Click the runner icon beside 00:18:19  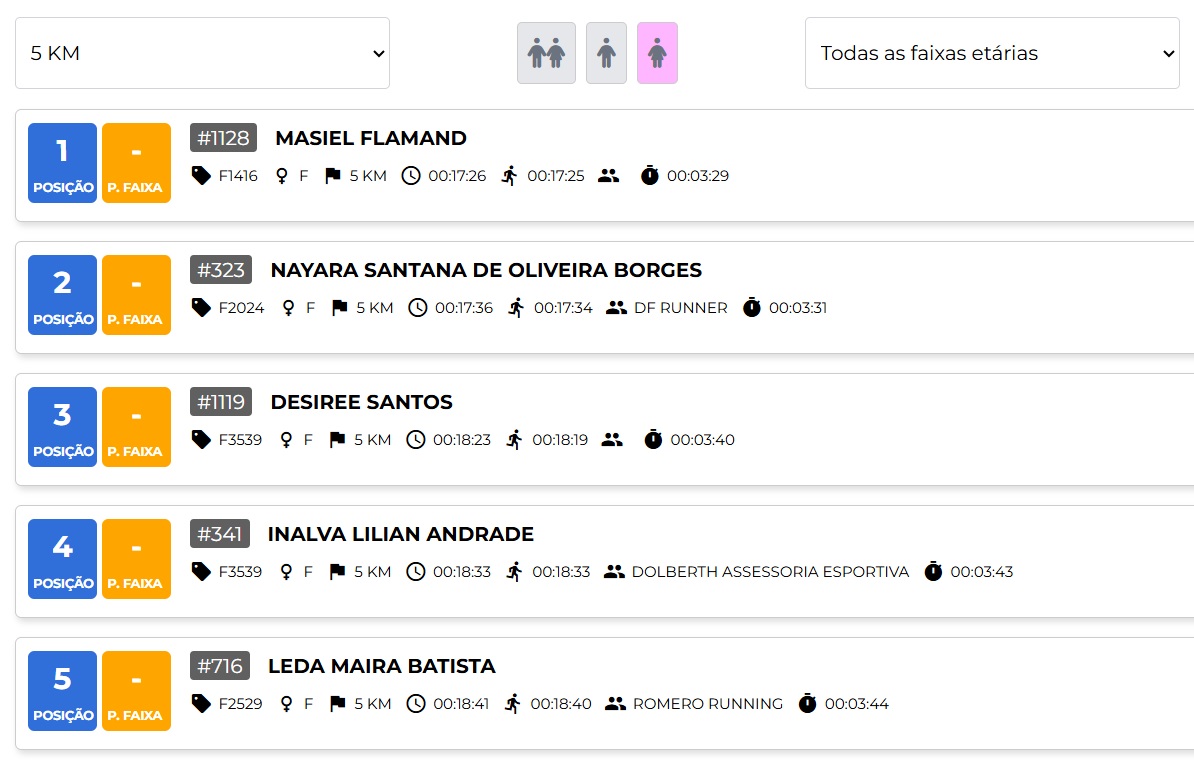515,440
